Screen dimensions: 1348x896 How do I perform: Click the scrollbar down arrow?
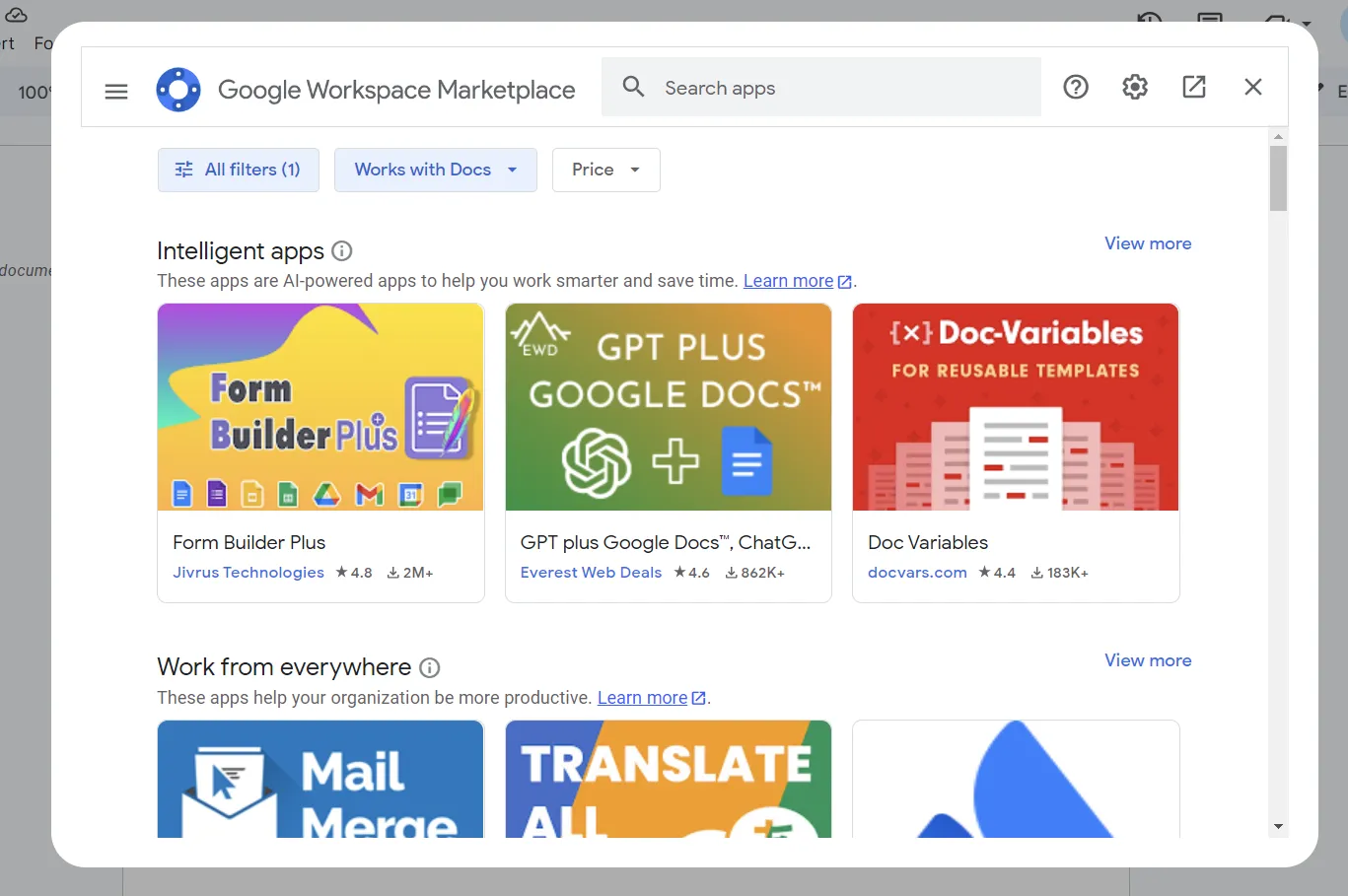(x=1278, y=827)
